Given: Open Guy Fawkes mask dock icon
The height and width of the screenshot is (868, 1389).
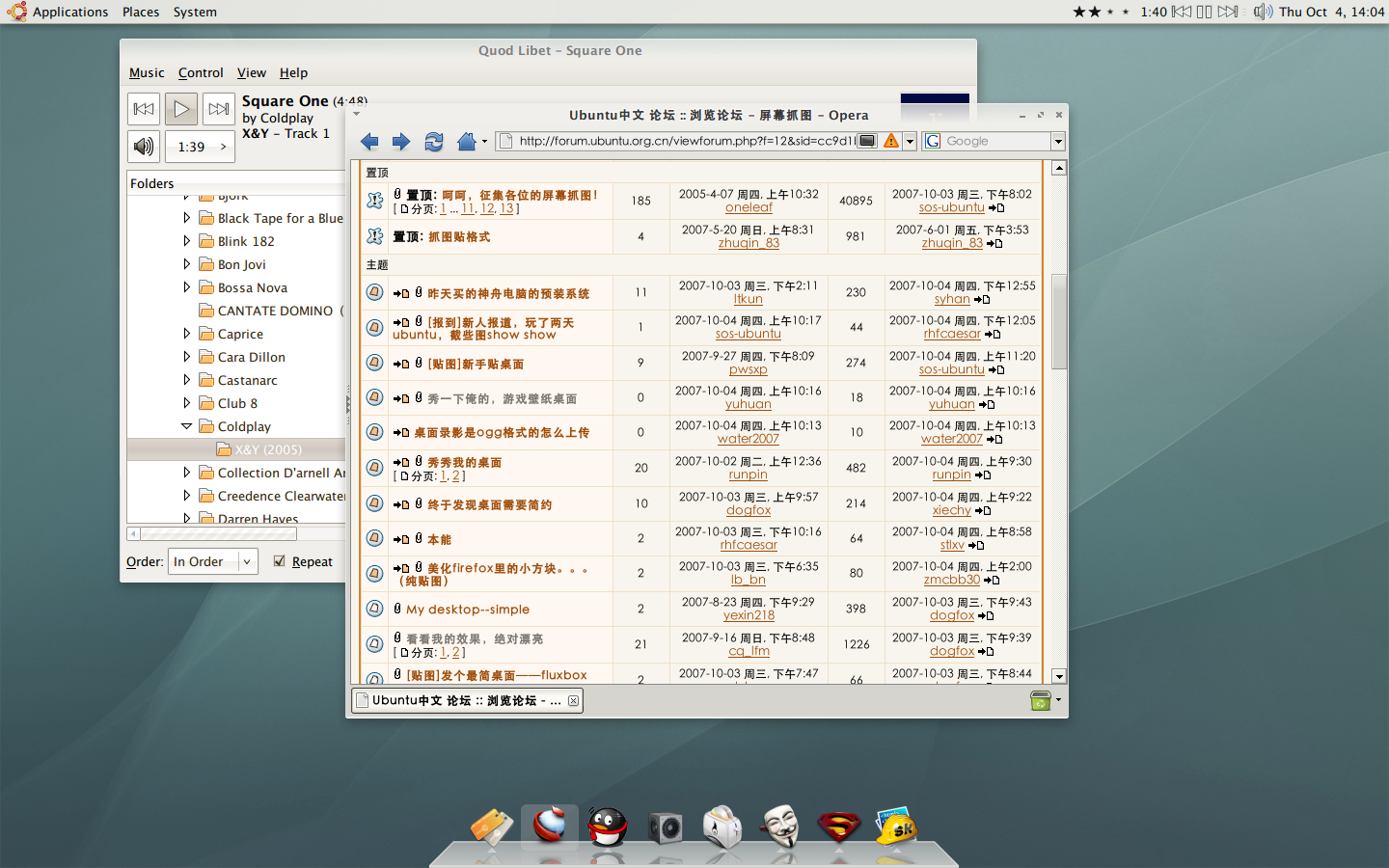Looking at the screenshot, I should point(781,826).
